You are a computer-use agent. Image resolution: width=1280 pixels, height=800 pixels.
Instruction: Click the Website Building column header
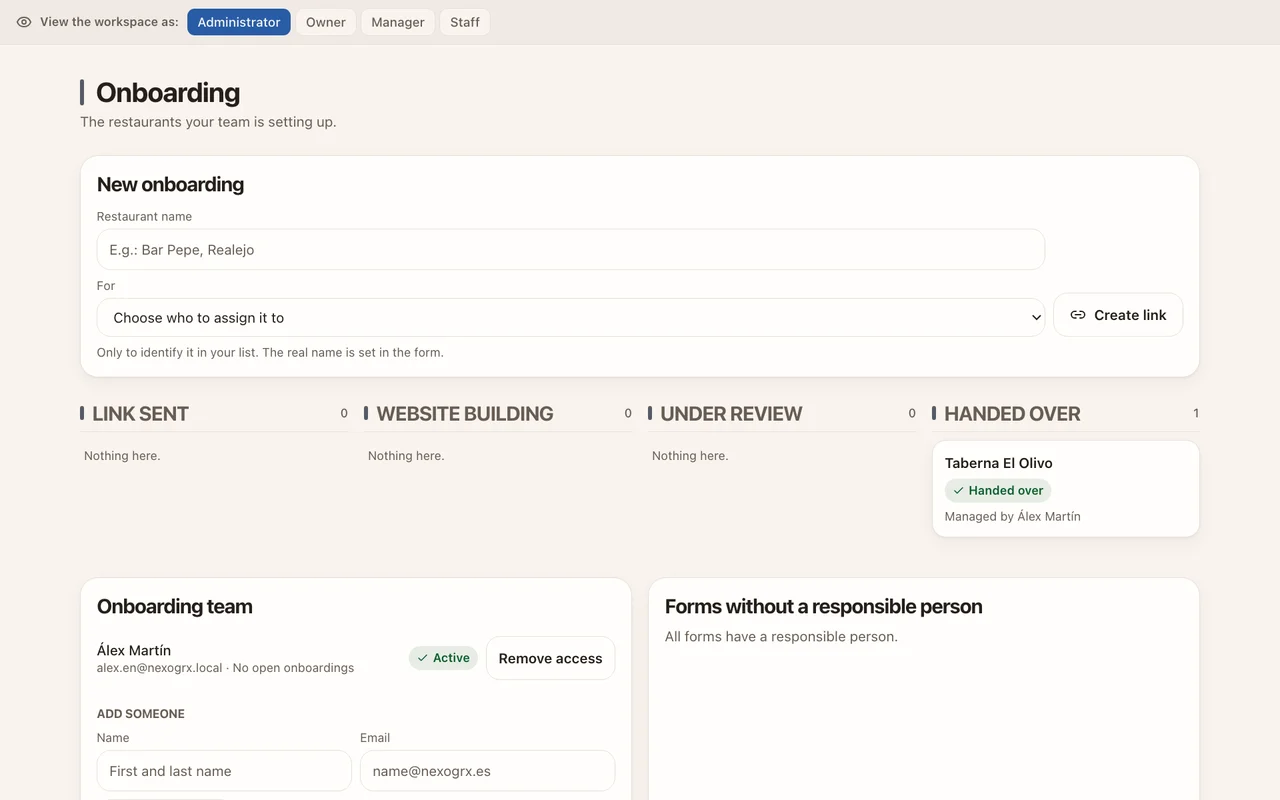[x=465, y=414]
